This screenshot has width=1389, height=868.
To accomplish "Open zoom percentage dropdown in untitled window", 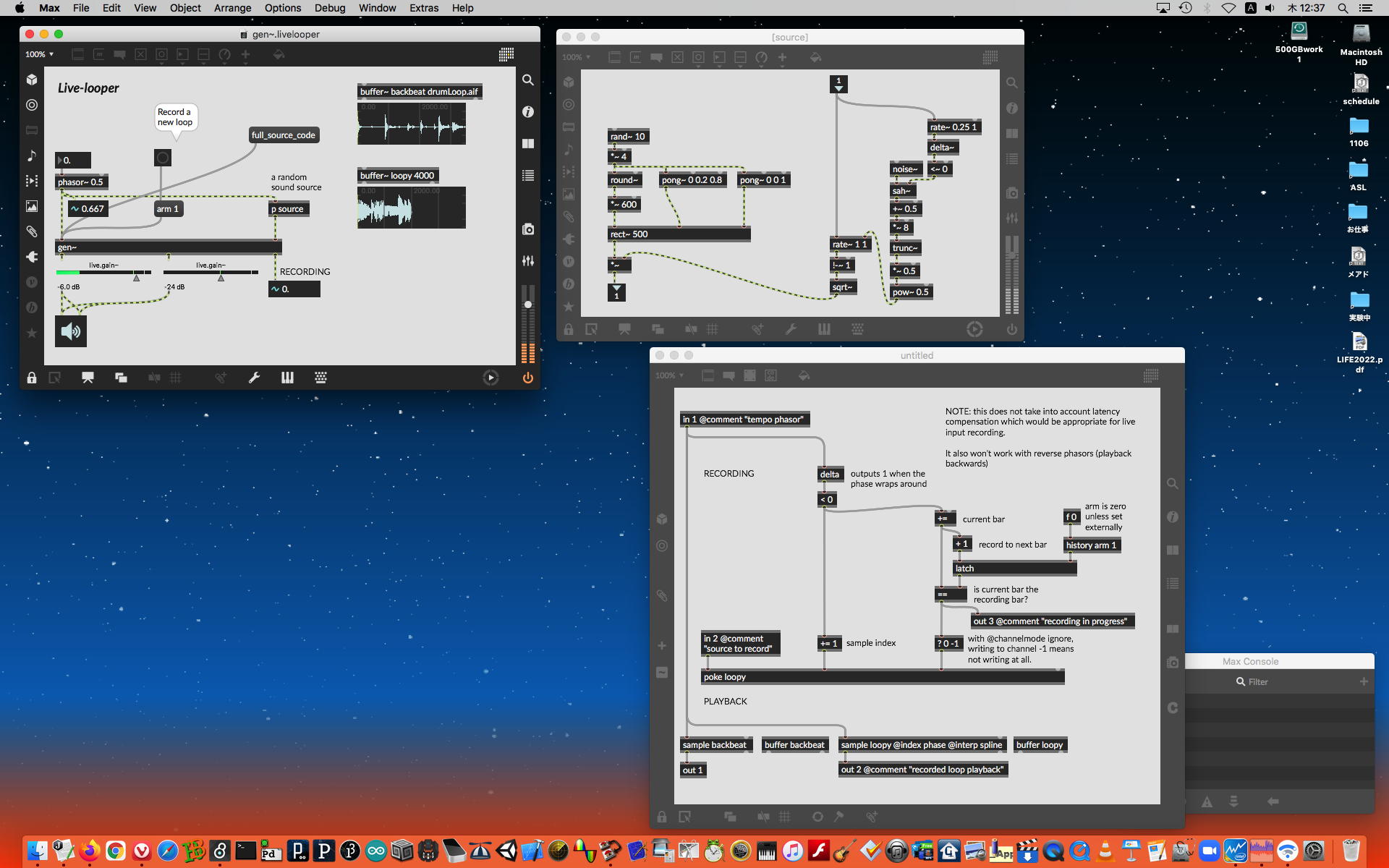I will click(669, 375).
